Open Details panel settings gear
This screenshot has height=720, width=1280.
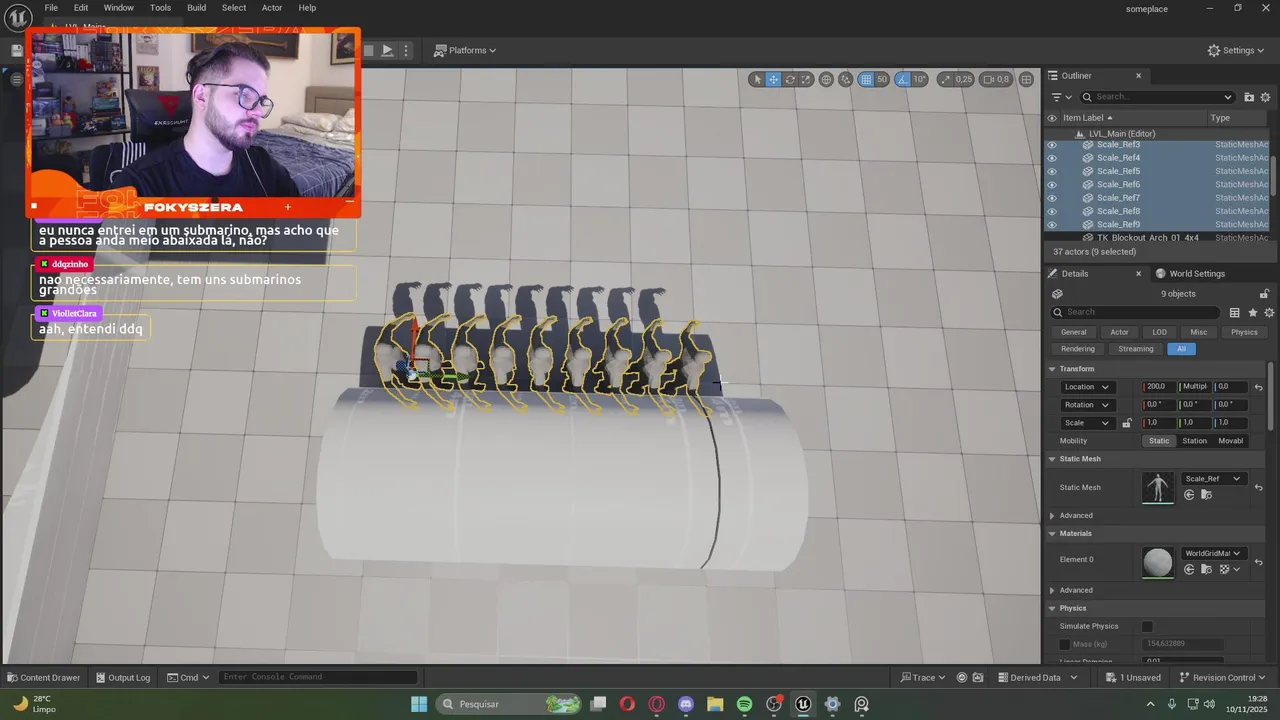click(x=1269, y=312)
